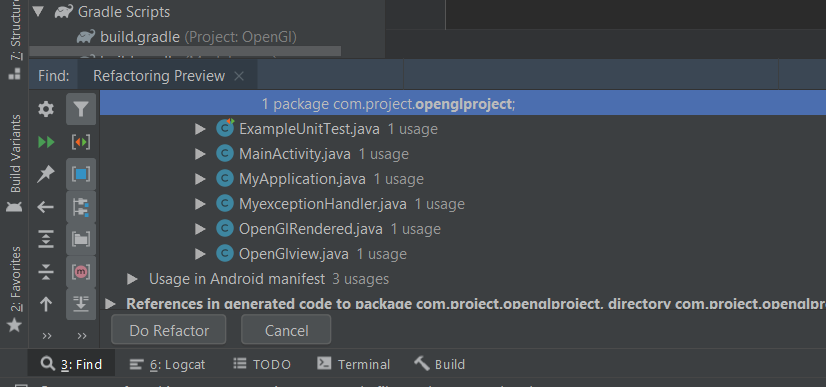The image size is (826, 387).
Task: Select OpenGlview.java class icon
Action: (225, 254)
